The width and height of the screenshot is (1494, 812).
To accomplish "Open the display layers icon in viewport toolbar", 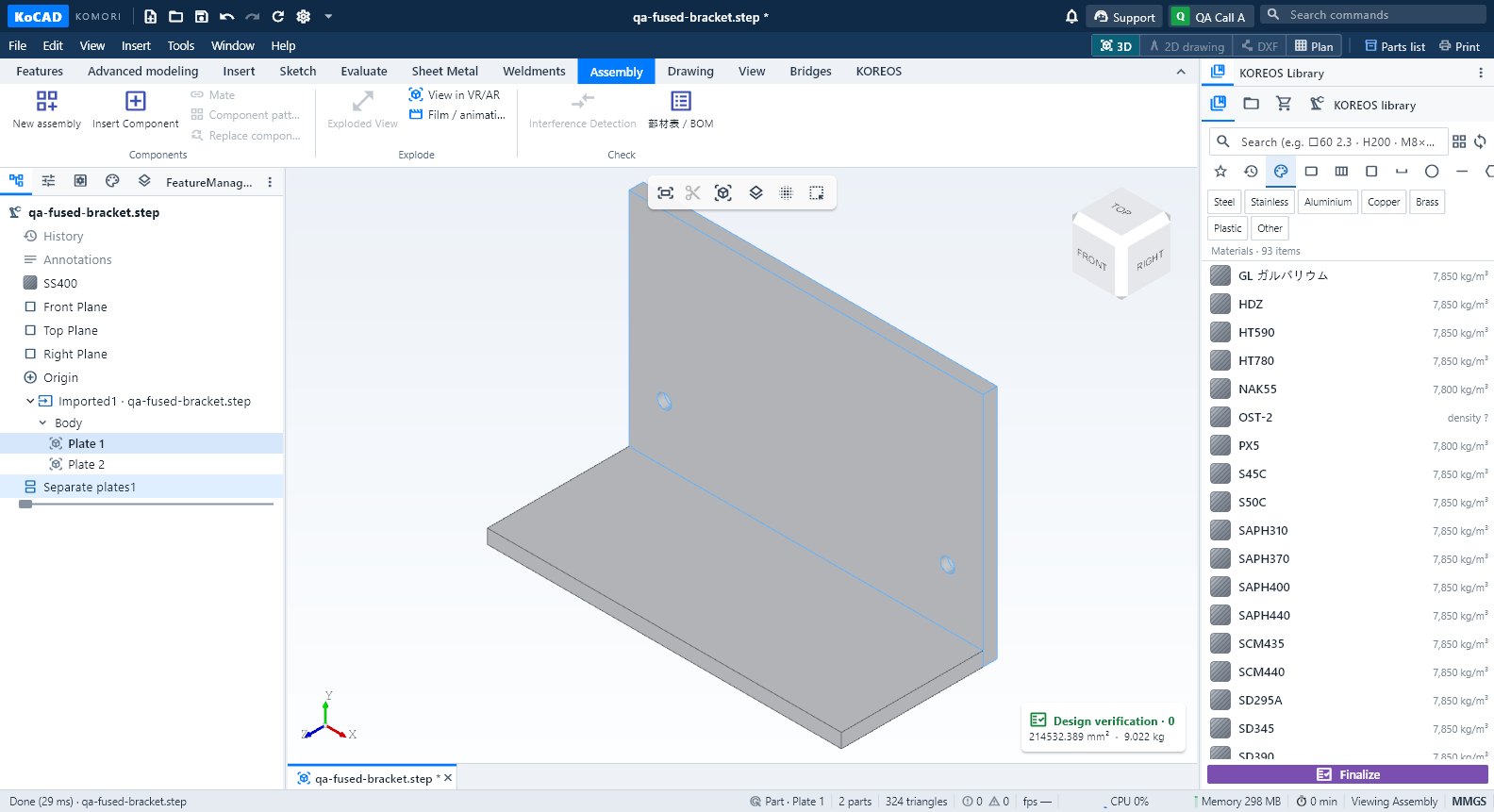I will point(755,192).
